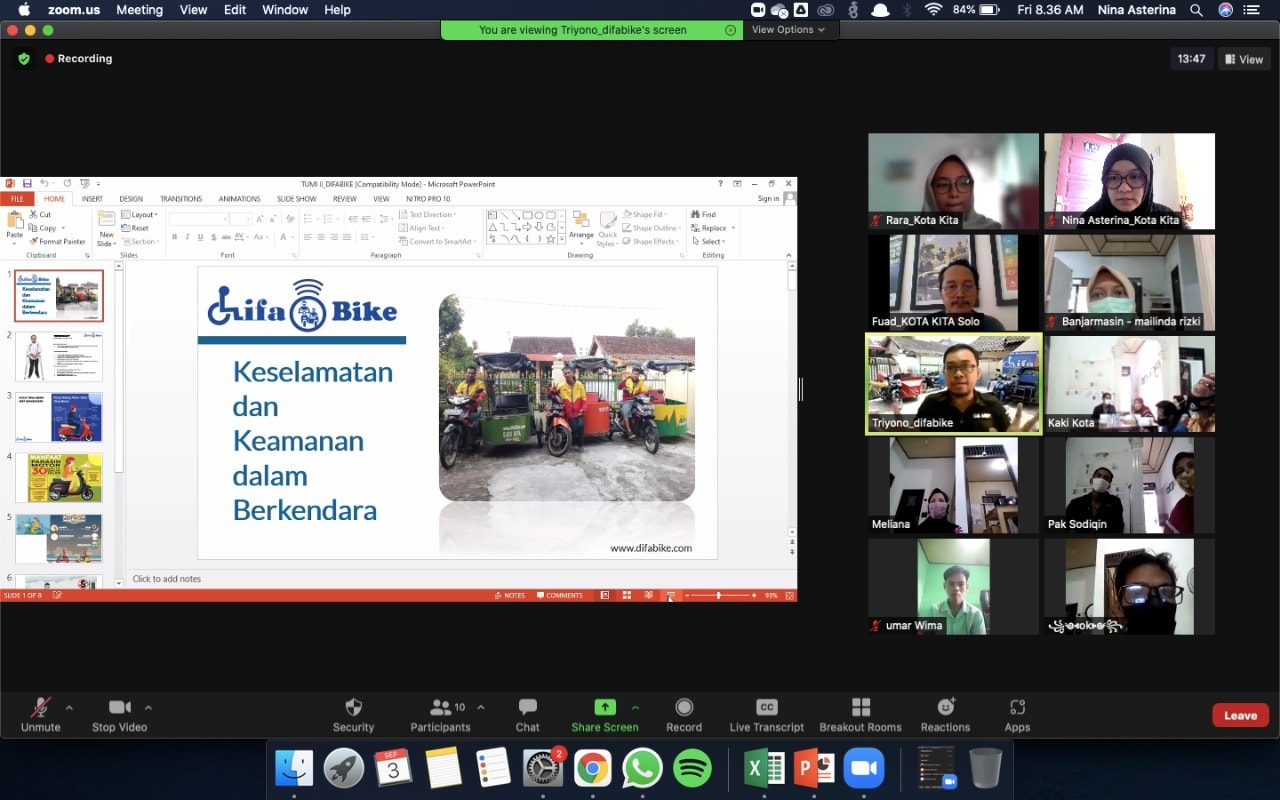This screenshot has width=1280, height=800.
Task: Switch to the TRANSITIONS ribbon tab
Action: 181,199
